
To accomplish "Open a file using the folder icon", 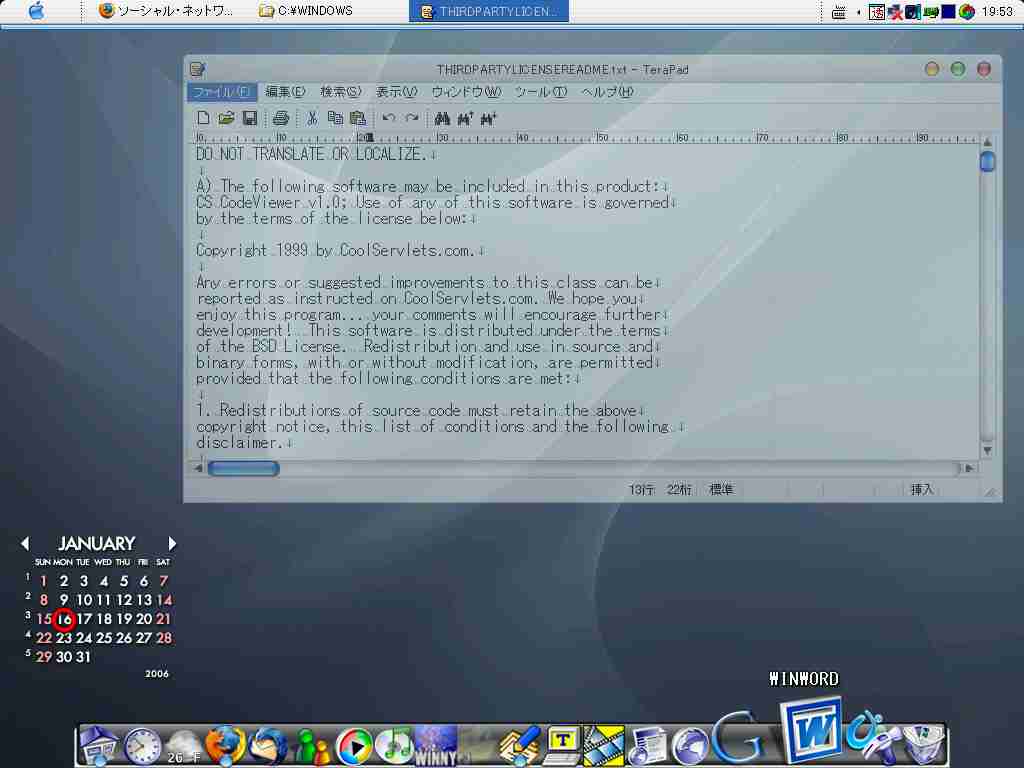I will pyautogui.click(x=226, y=118).
